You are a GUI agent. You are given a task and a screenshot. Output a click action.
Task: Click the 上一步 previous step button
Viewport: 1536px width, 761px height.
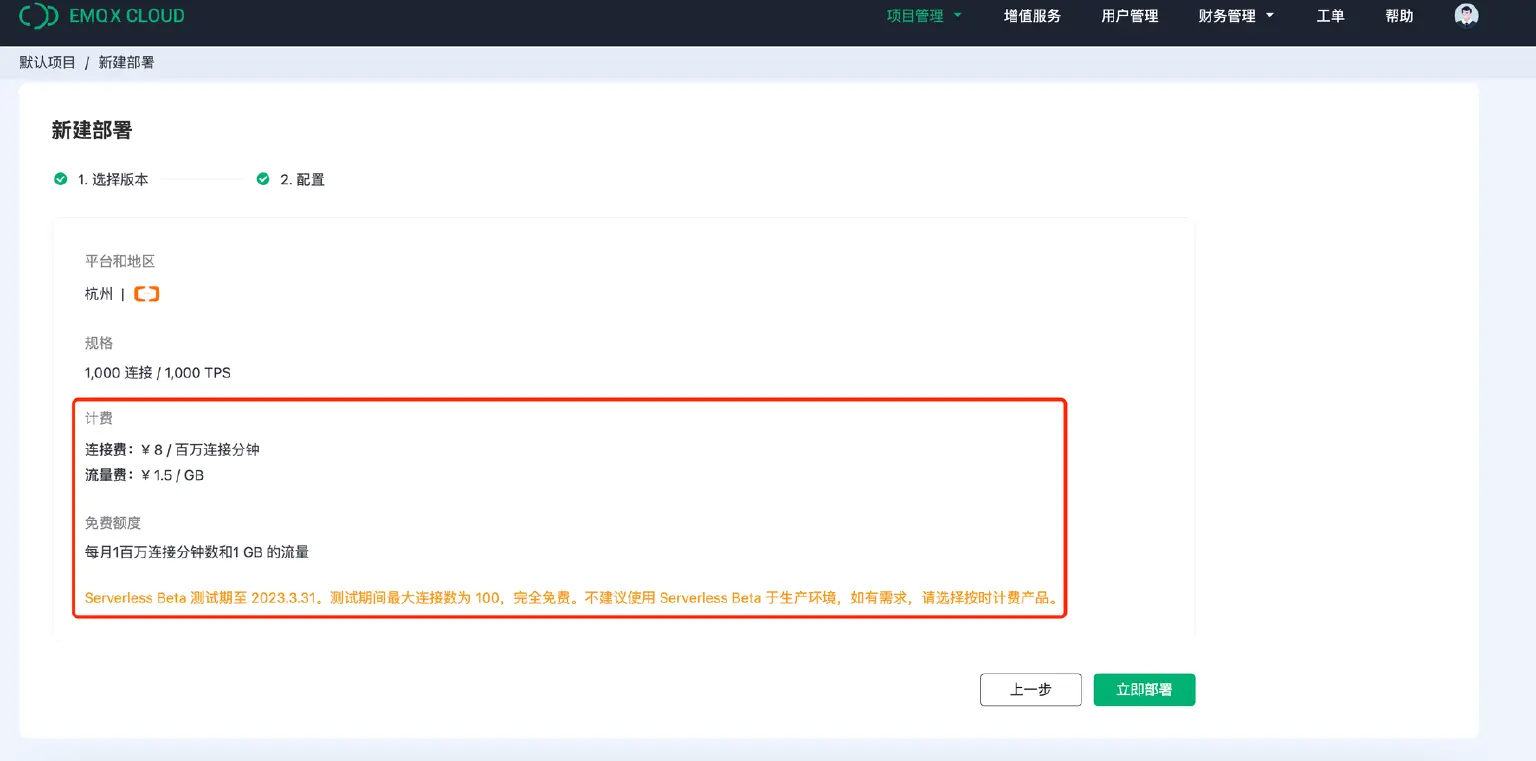click(x=1030, y=689)
